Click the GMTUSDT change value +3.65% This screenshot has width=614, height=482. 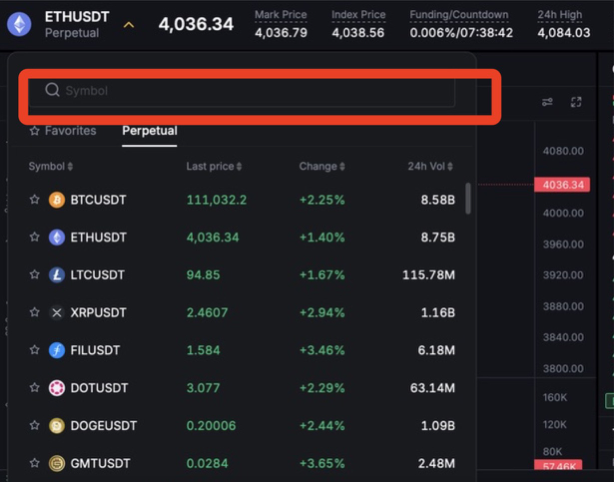322,463
